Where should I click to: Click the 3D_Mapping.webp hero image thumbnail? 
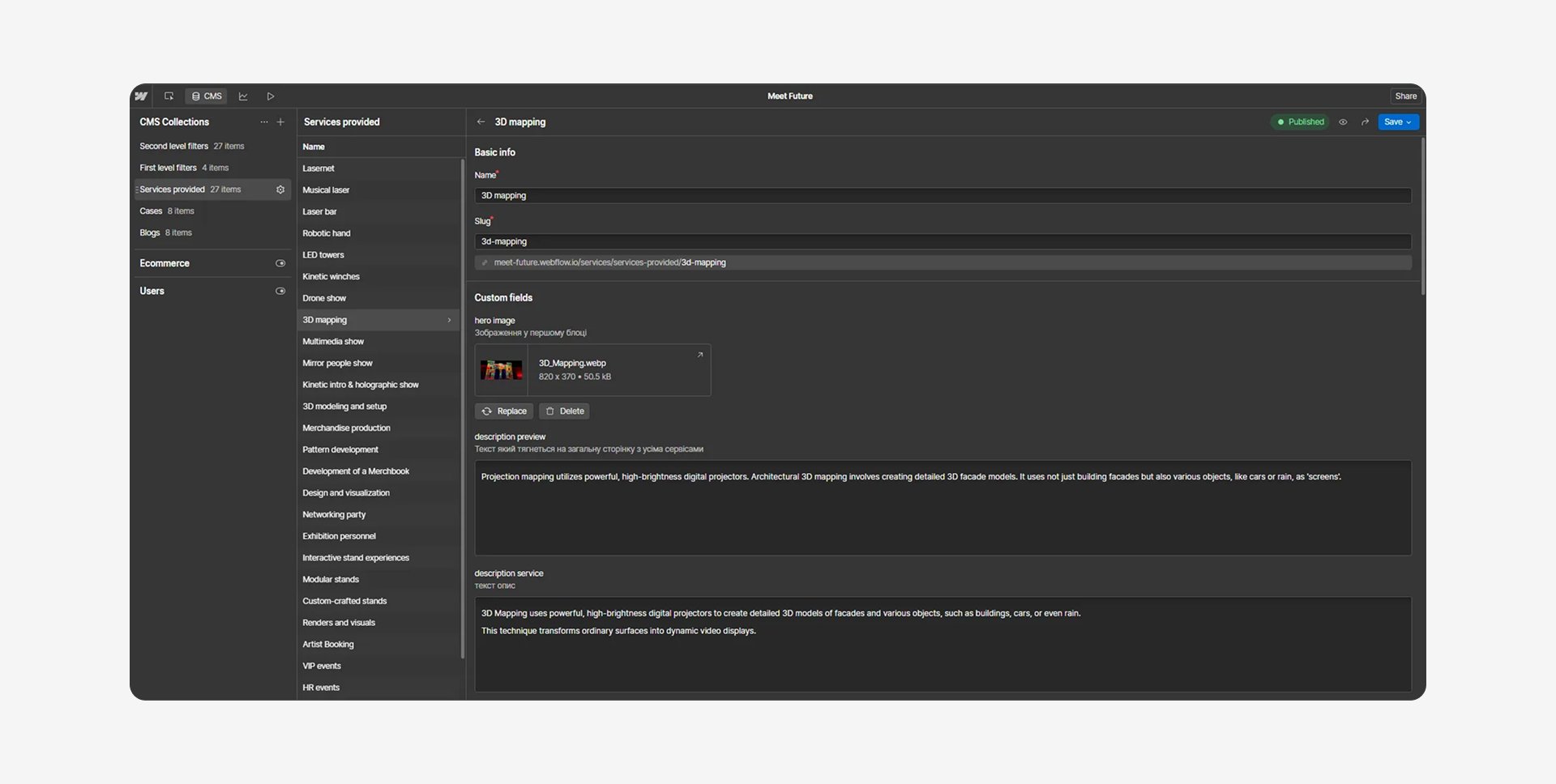(502, 371)
